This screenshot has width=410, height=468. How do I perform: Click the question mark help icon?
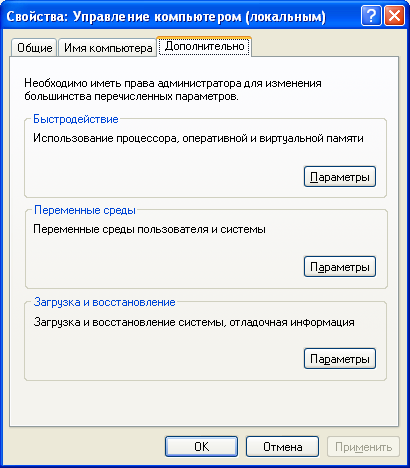pyautogui.click(x=371, y=16)
